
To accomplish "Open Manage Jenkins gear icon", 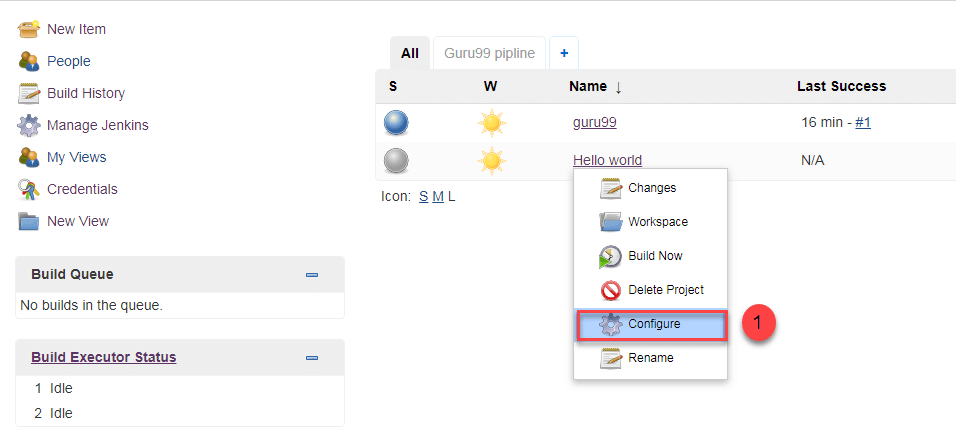I will 29,125.
